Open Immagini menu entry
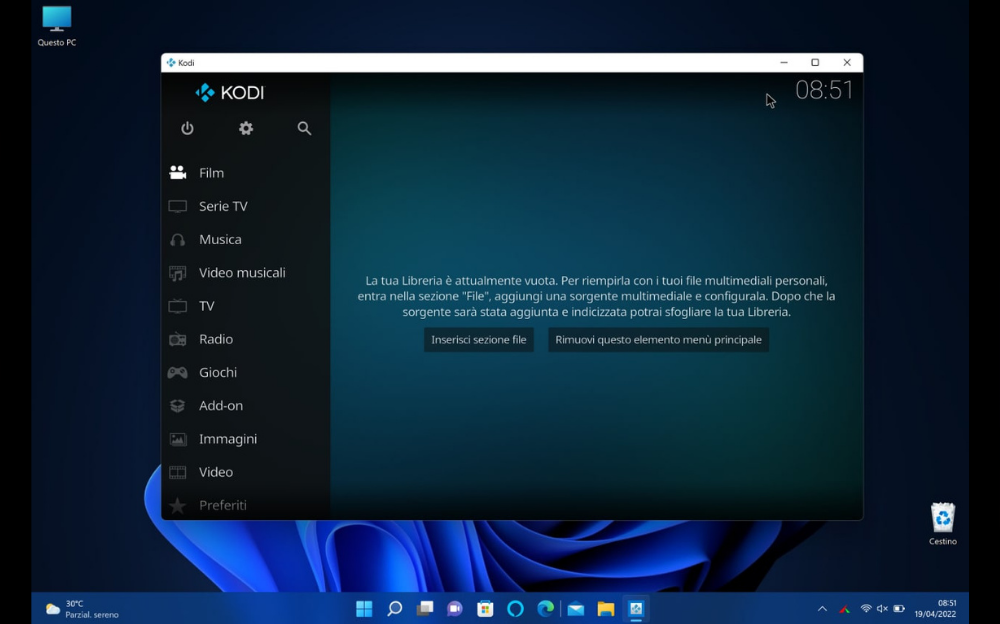 228,439
